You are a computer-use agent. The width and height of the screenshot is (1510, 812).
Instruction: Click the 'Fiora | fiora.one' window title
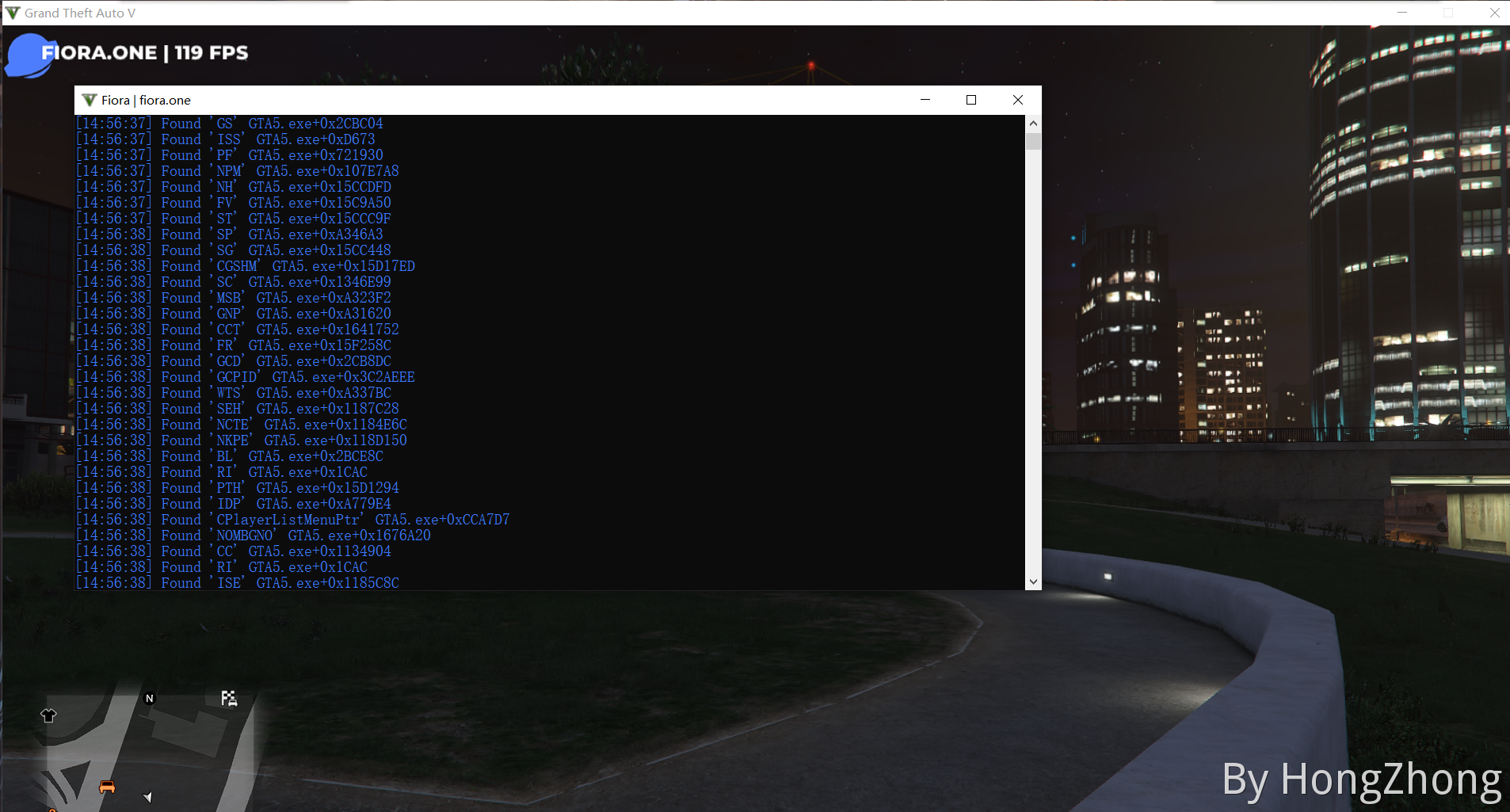146,100
